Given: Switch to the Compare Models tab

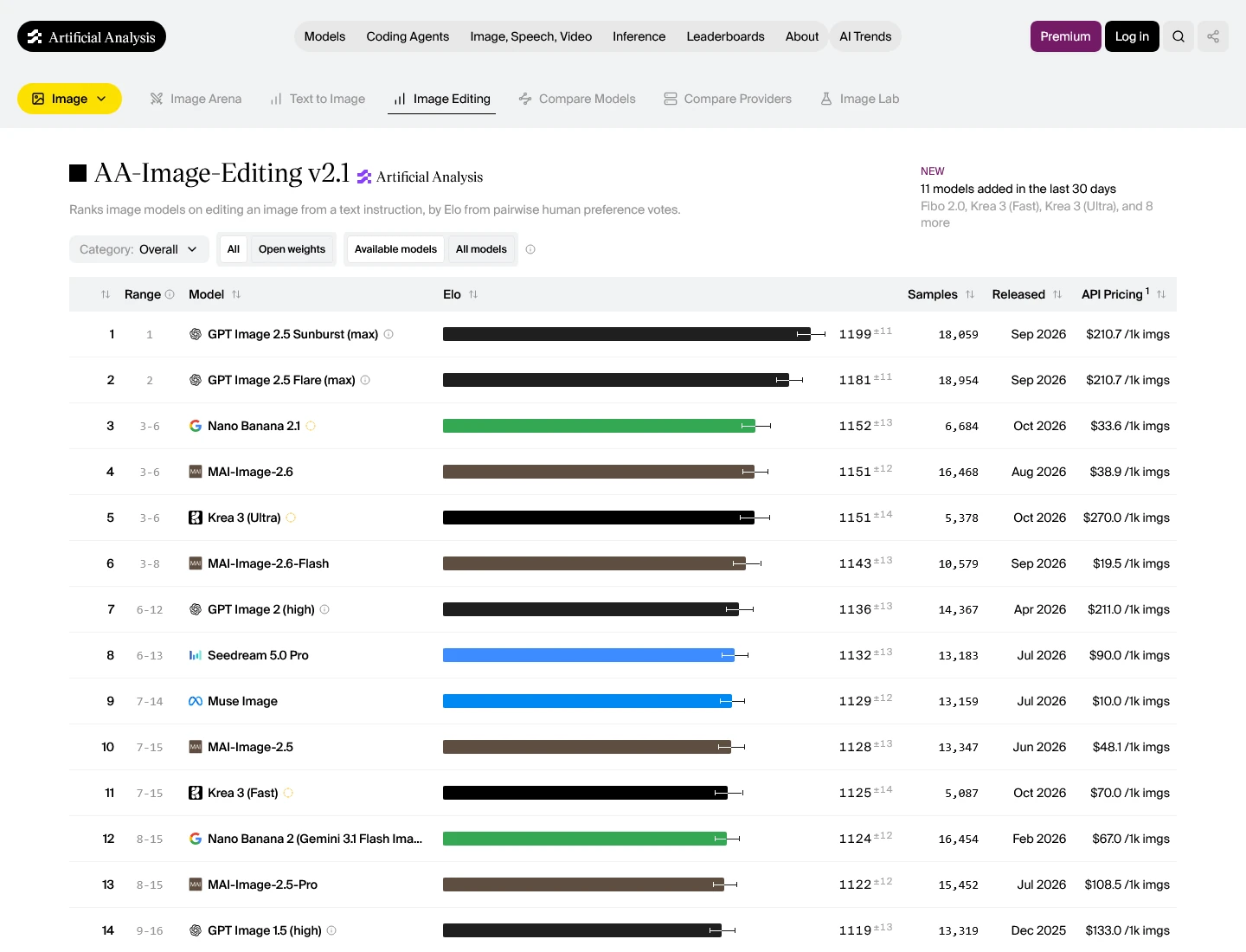Looking at the screenshot, I should [577, 99].
